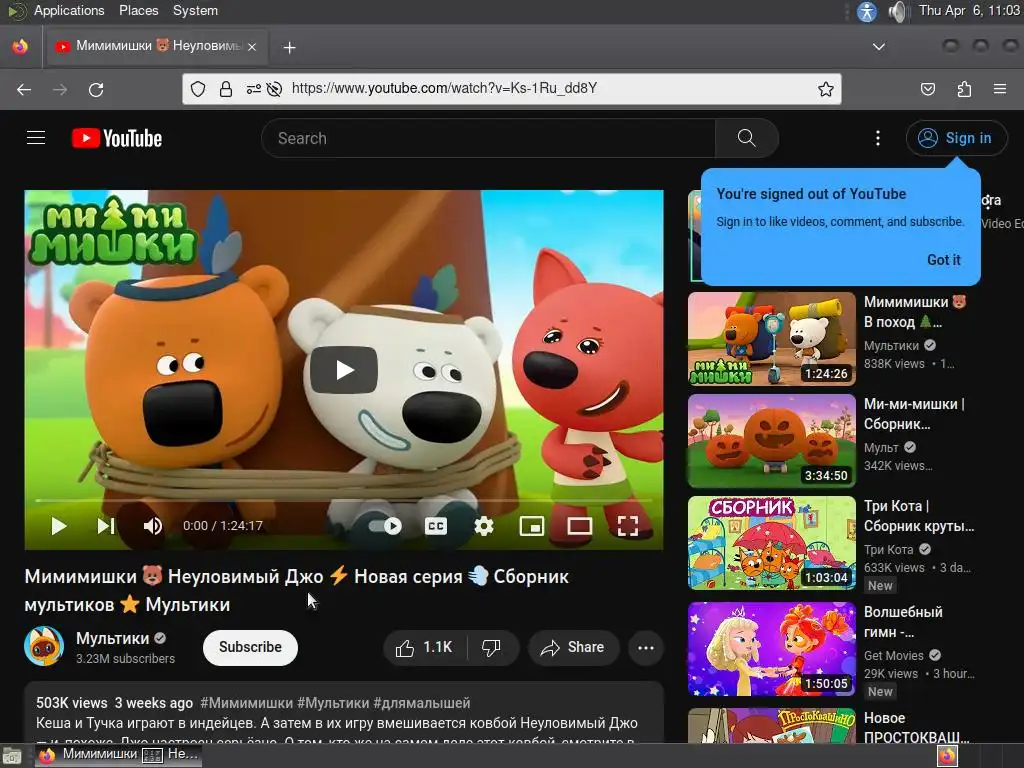Dismiss the popup with Got it
The height and width of the screenshot is (768, 1024).
[x=944, y=260]
